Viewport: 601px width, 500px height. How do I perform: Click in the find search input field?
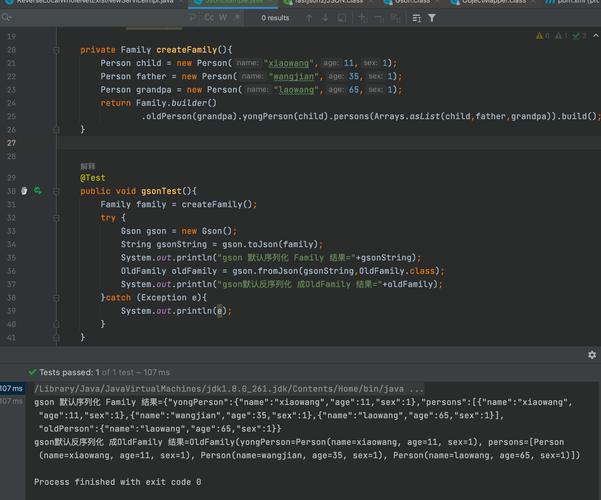pyautogui.click(x=100, y=18)
